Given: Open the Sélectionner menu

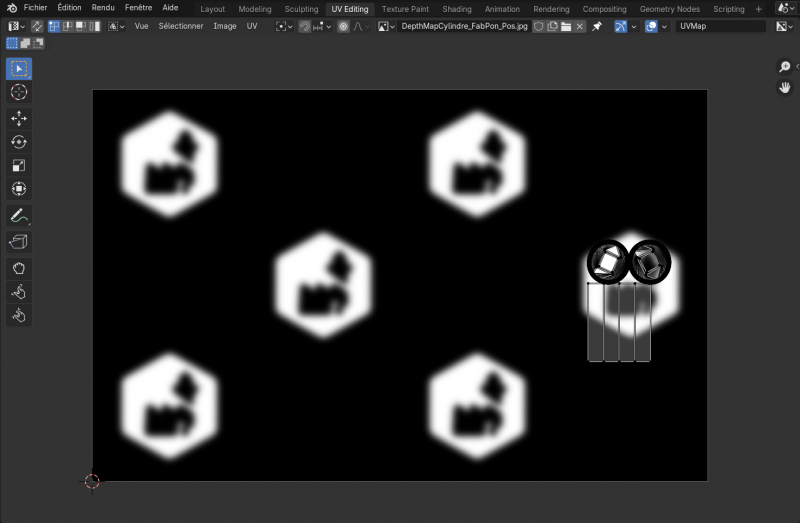Looking at the screenshot, I should pos(181,26).
